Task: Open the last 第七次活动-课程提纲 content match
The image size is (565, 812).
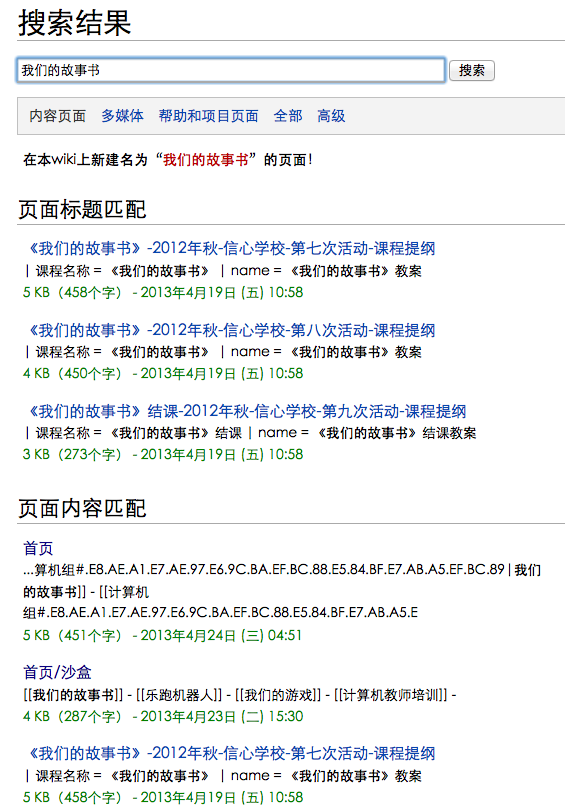Action: click(x=229, y=753)
